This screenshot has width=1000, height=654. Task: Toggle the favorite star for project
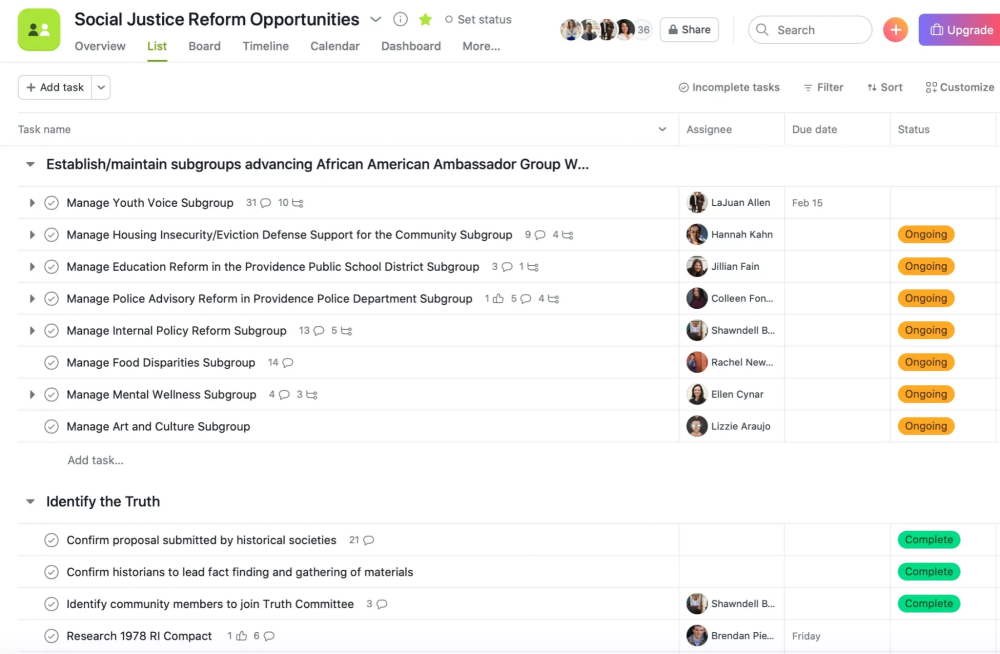click(425, 19)
